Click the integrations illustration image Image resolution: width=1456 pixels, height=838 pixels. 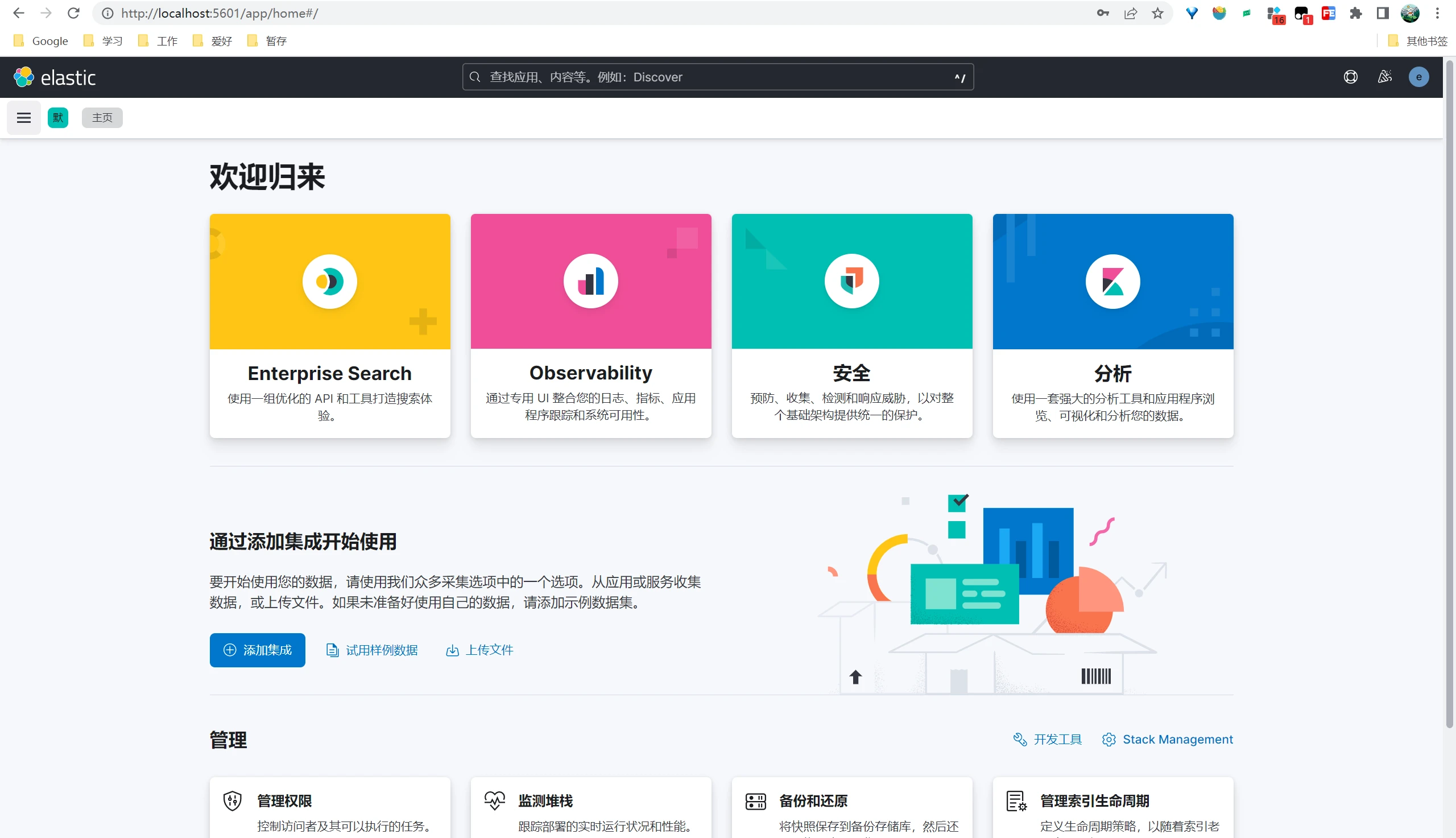tap(992, 593)
